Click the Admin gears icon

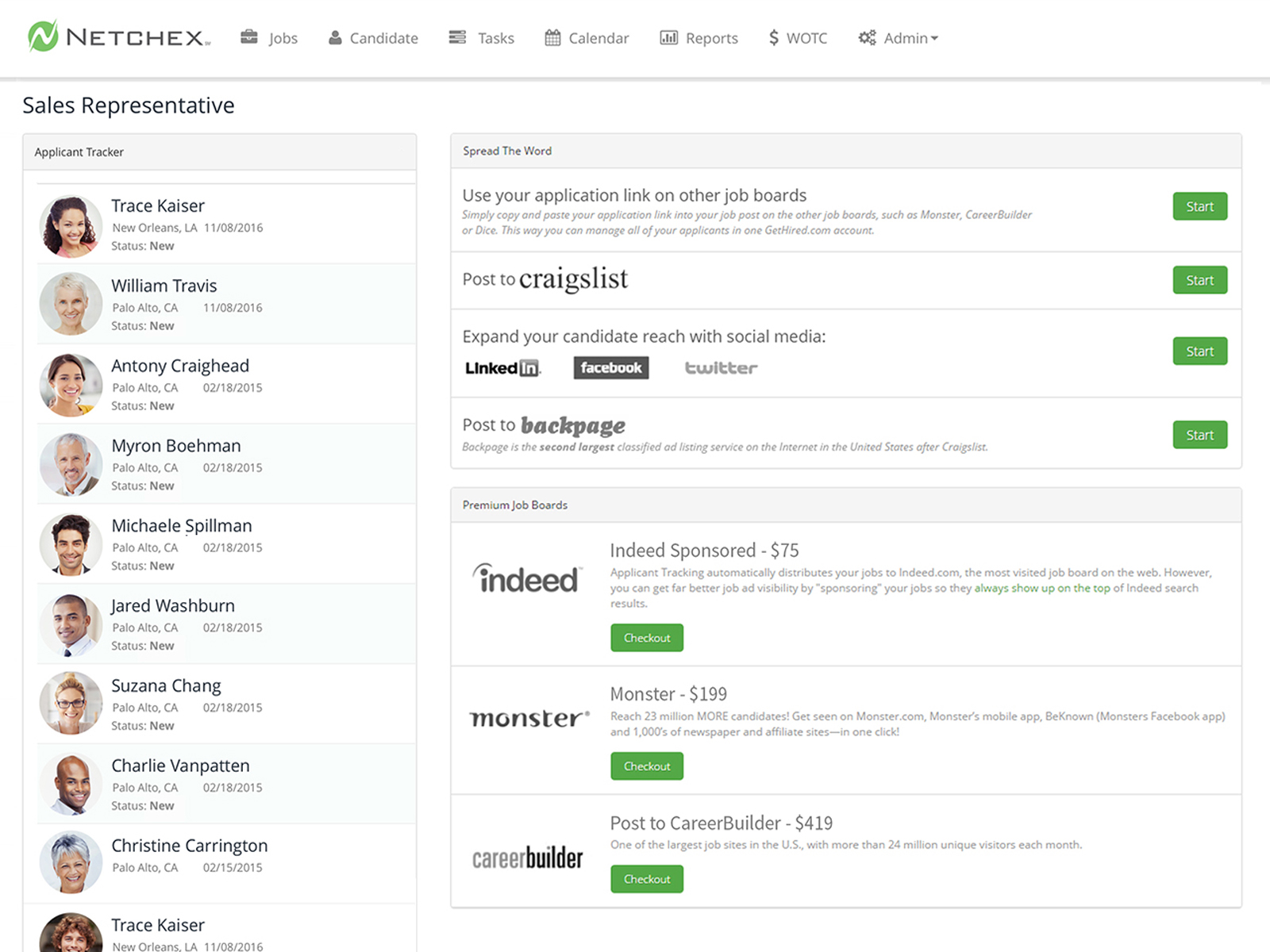(867, 37)
